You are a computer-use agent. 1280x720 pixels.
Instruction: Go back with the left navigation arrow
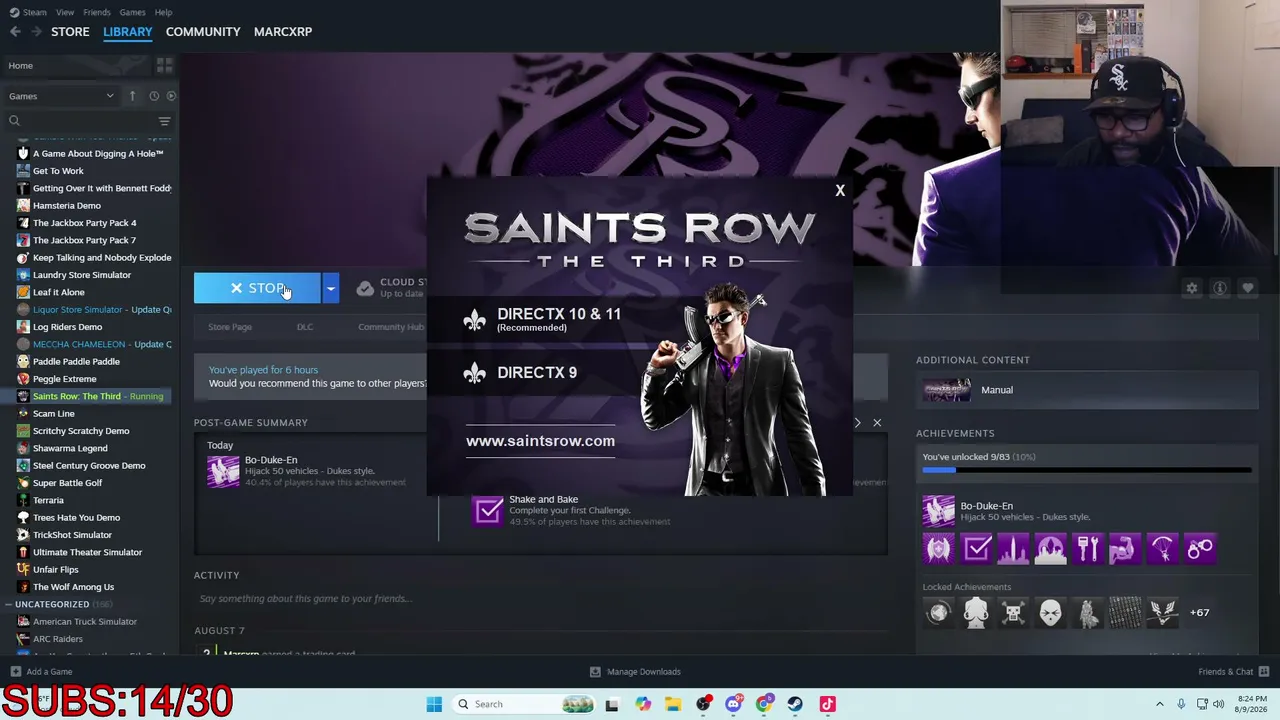coord(15,32)
